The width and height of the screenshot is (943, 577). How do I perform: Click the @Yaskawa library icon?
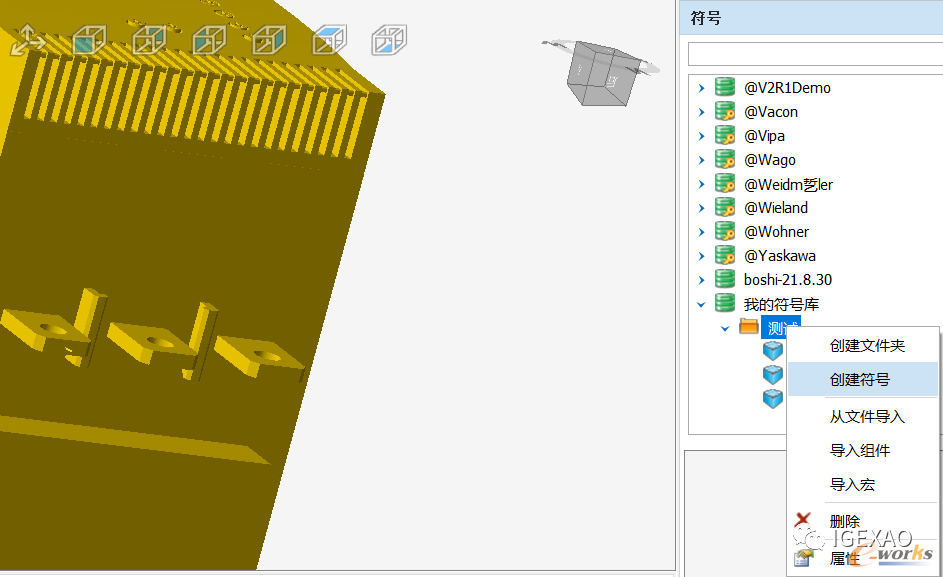tap(725, 256)
